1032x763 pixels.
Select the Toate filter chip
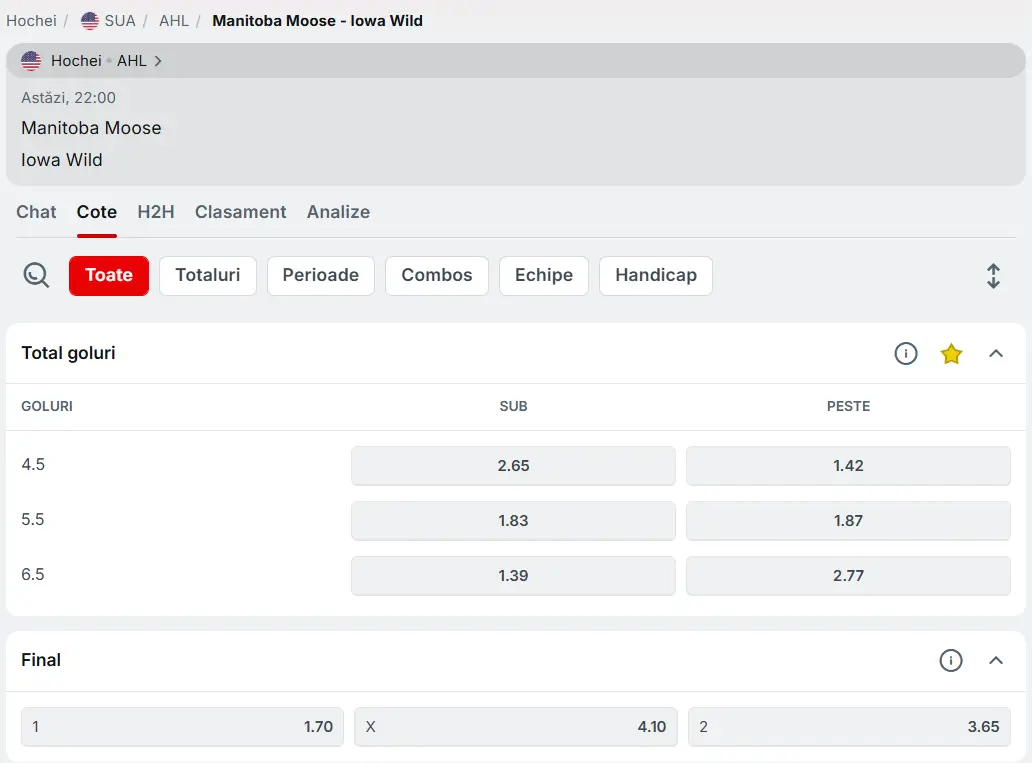(x=109, y=276)
